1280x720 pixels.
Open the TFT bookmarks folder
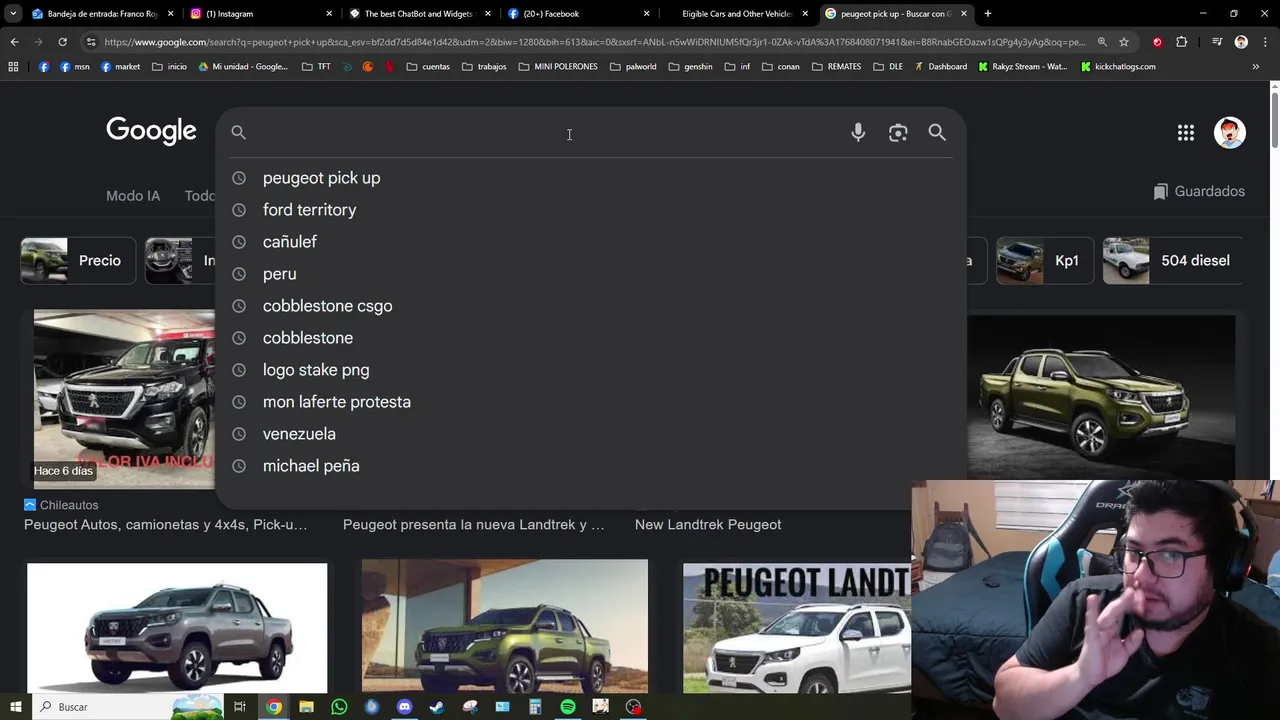click(x=316, y=67)
